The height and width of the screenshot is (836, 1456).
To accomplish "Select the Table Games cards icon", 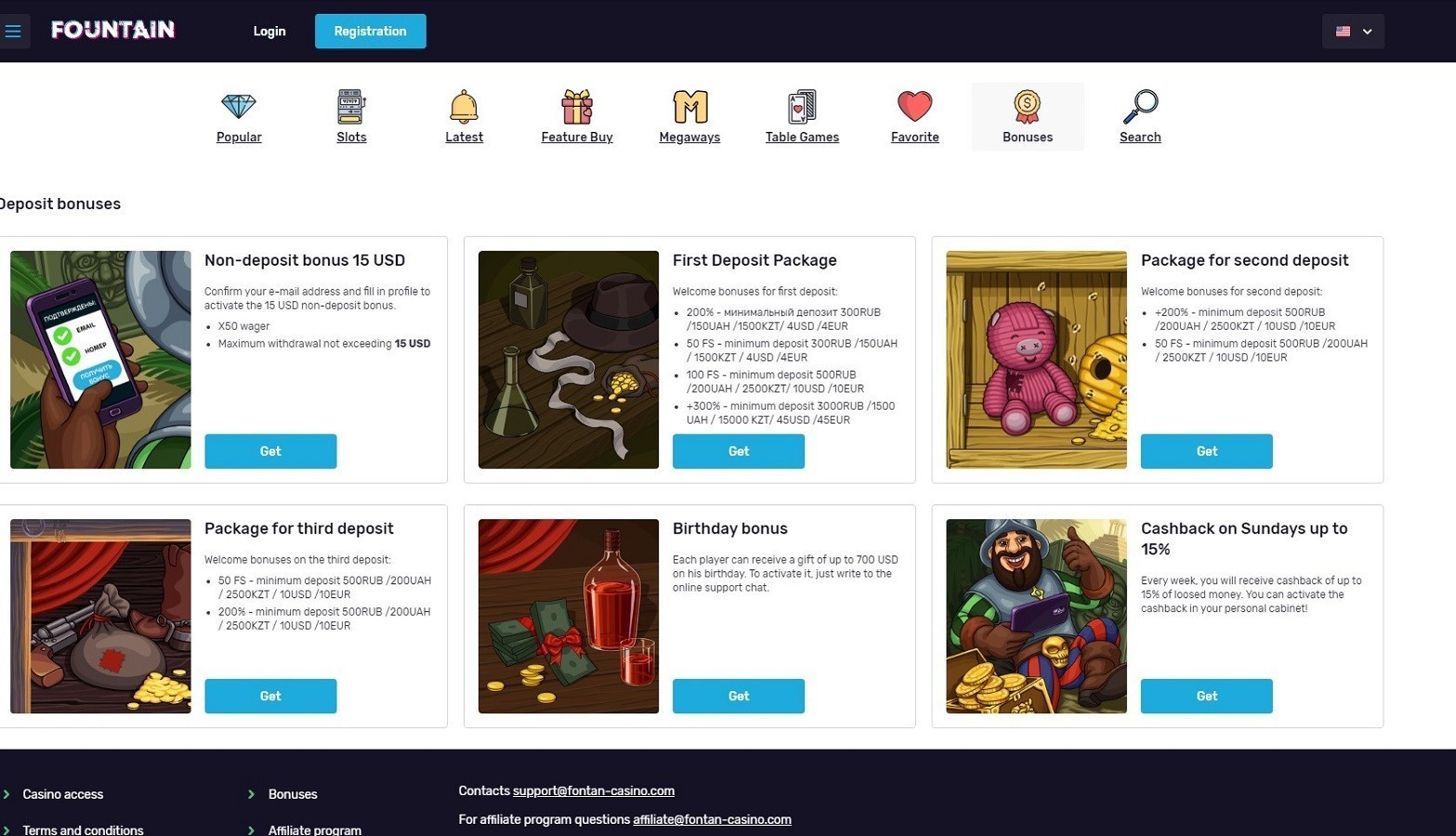I will (x=802, y=107).
